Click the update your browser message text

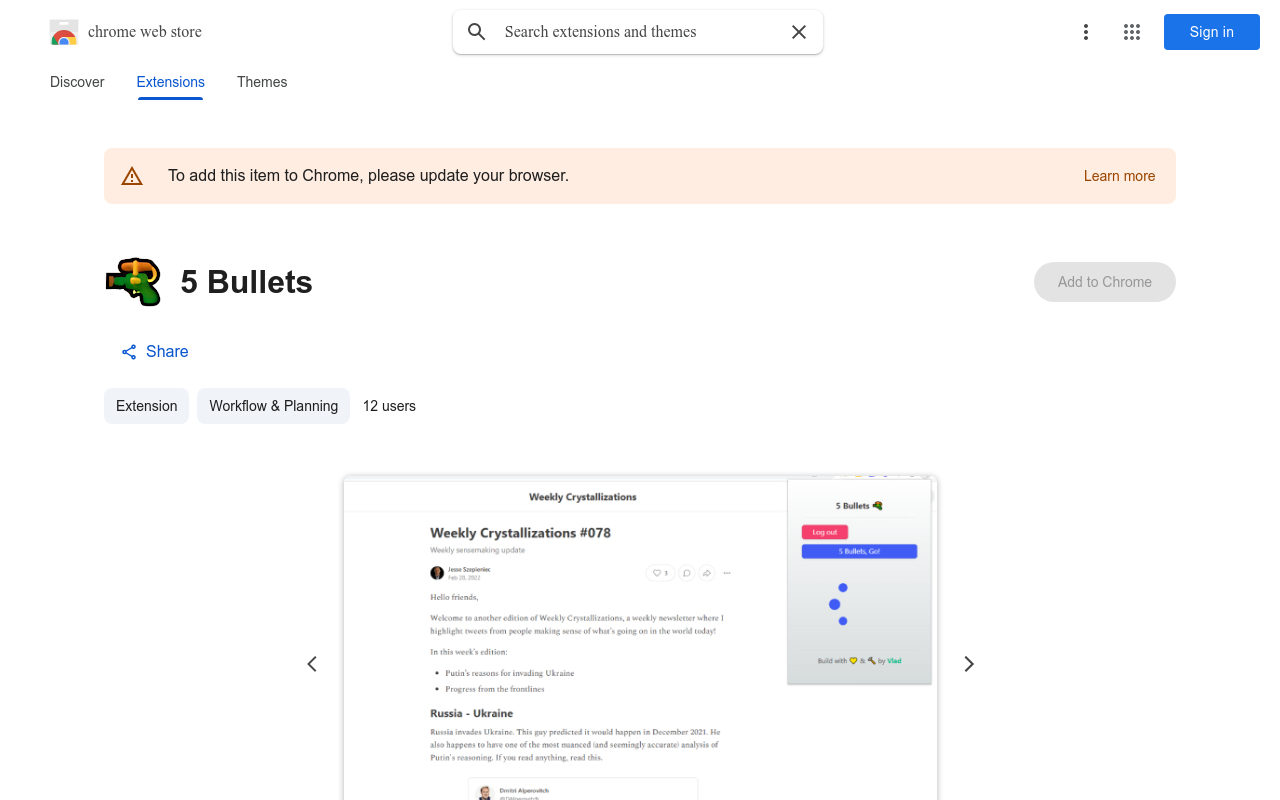tap(368, 176)
